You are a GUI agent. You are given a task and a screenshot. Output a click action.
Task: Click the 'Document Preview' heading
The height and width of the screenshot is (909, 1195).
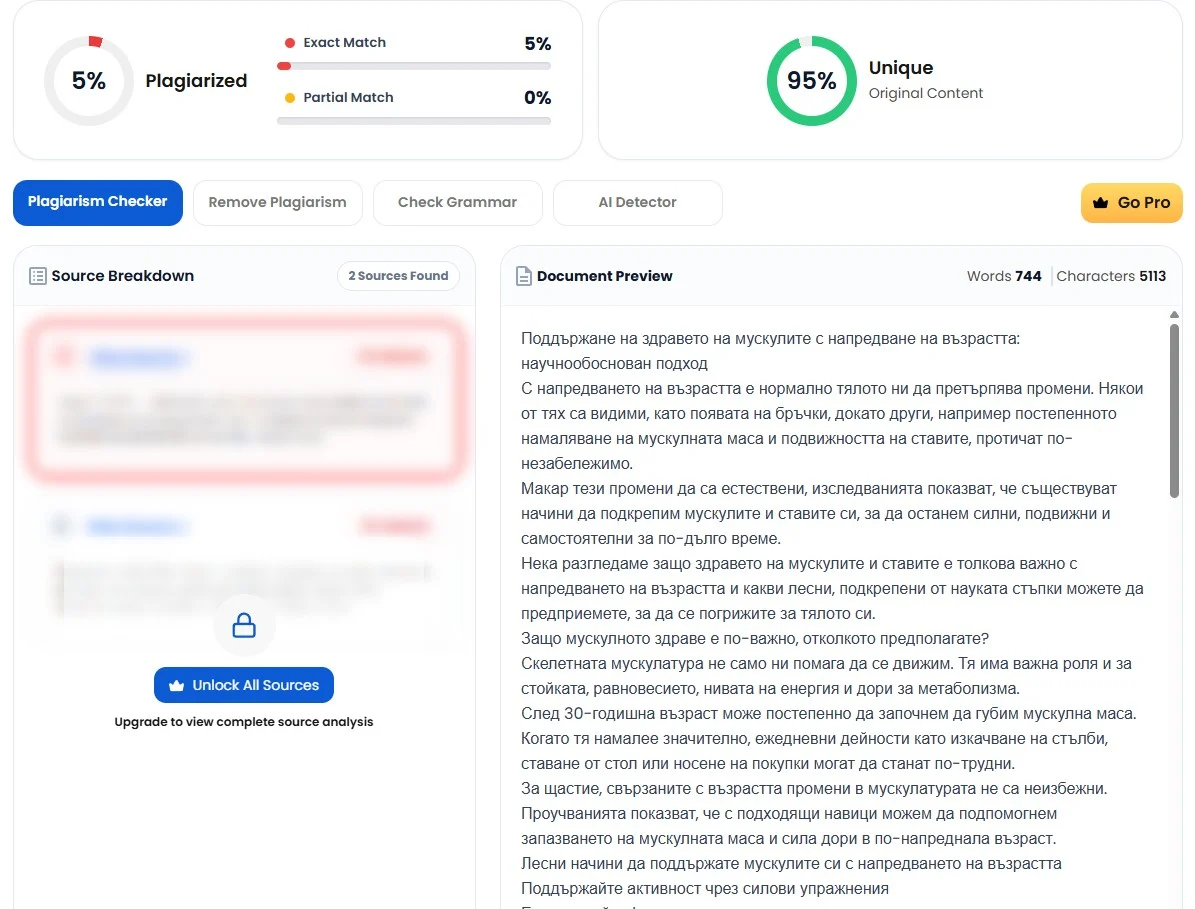click(x=604, y=276)
